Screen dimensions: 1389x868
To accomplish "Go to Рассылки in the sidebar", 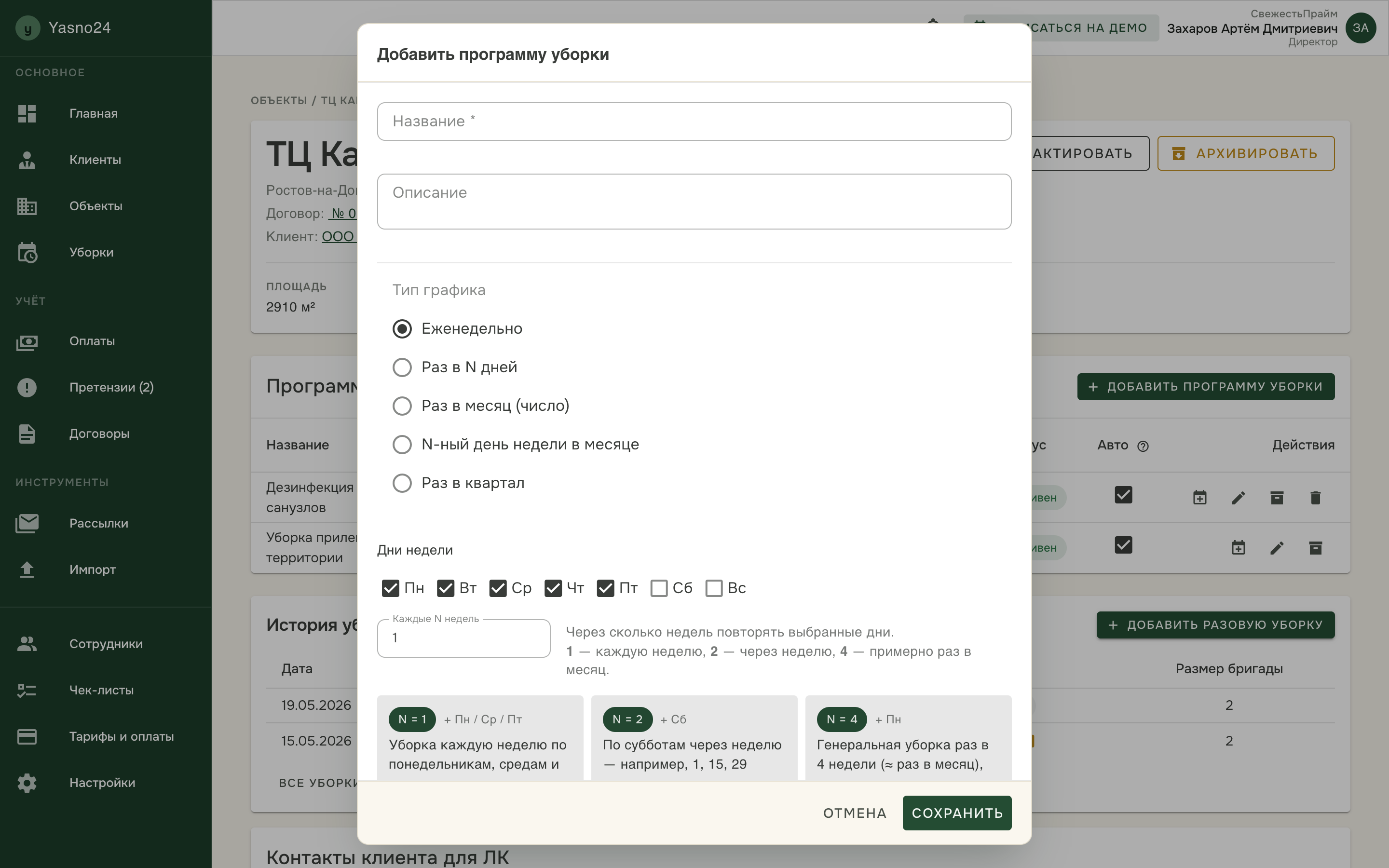I will point(99,524).
